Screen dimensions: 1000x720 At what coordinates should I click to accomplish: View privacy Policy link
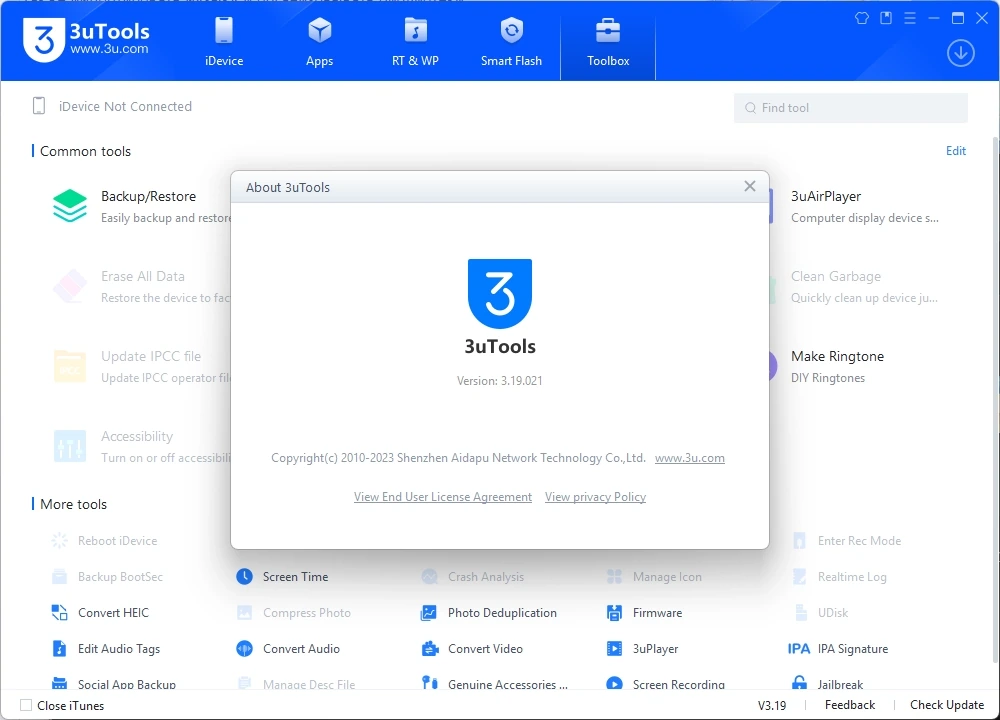[x=595, y=497]
